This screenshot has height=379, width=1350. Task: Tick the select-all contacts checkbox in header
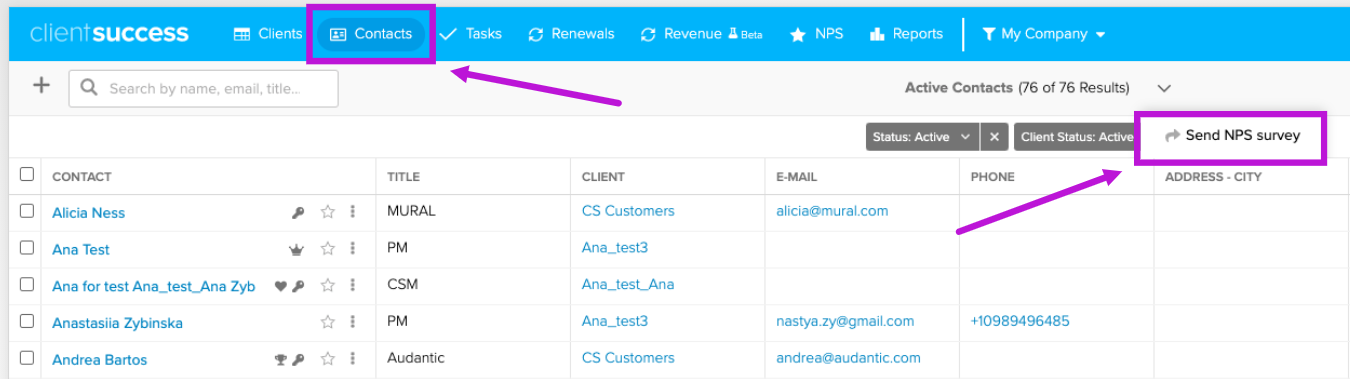[27, 175]
